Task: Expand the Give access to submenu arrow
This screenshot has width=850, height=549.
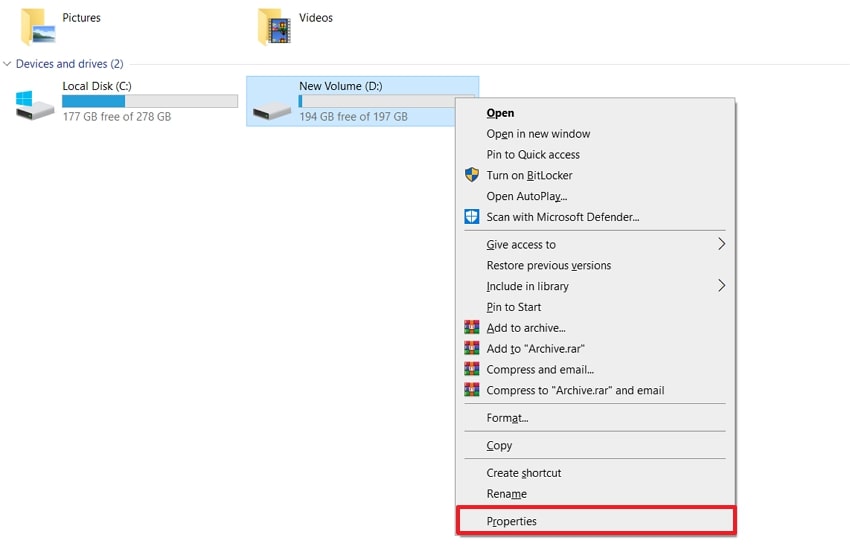Action: click(721, 244)
